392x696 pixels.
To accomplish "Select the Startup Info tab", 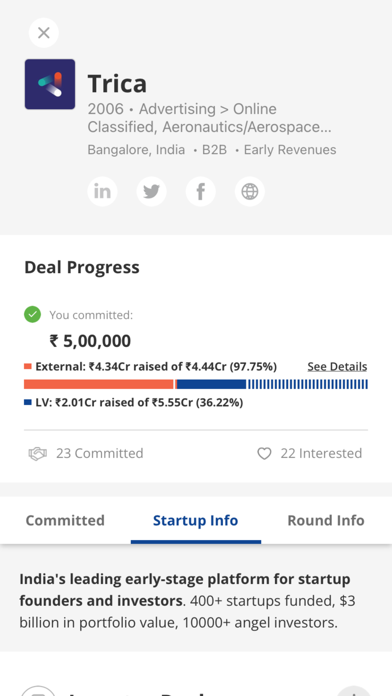I will [x=196, y=520].
